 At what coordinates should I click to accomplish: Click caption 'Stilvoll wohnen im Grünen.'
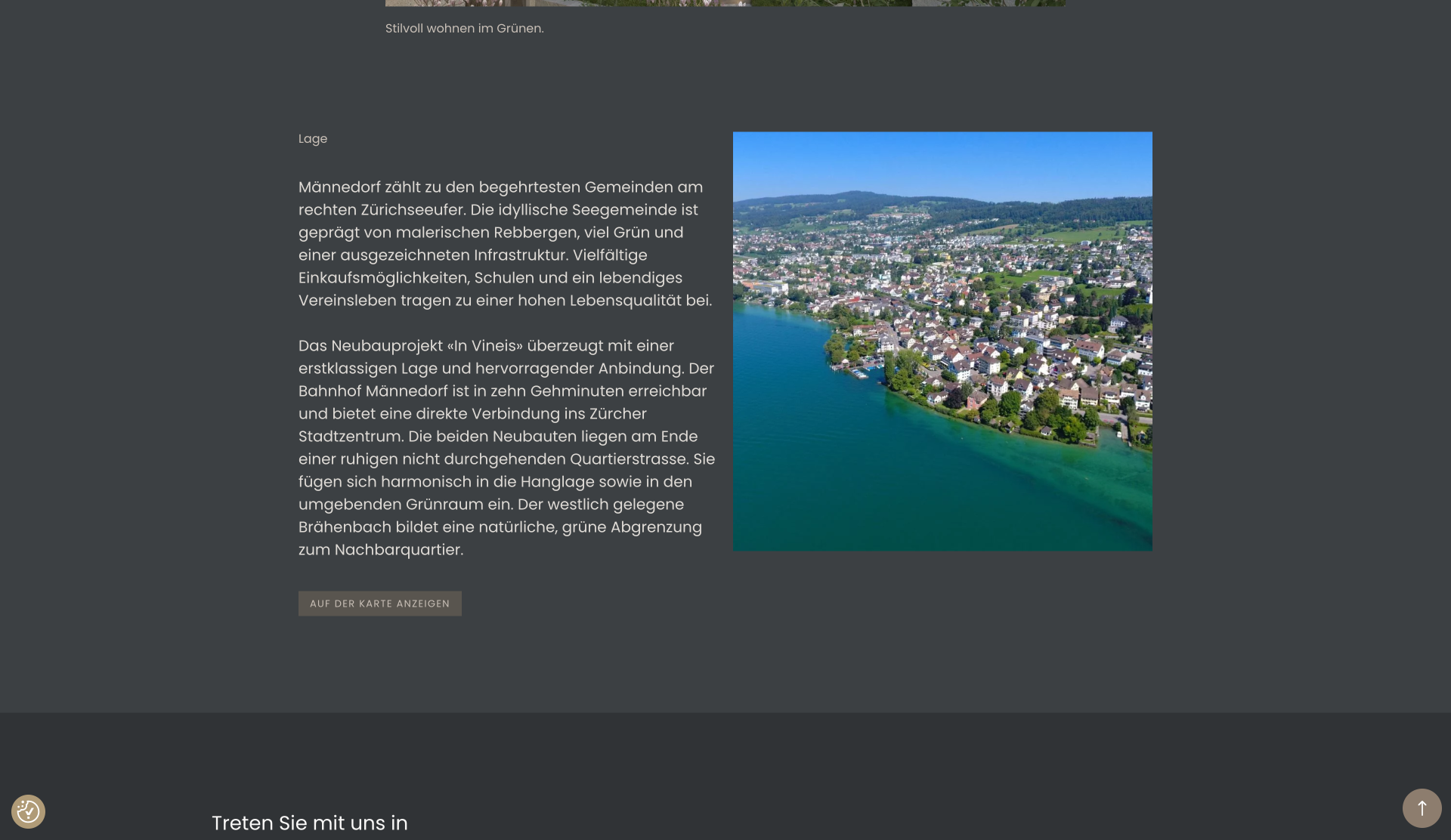coord(465,29)
